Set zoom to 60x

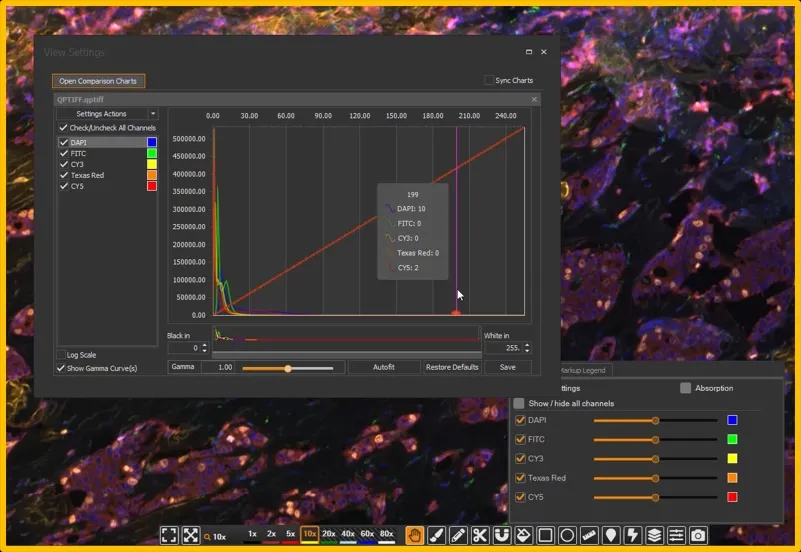tap(367, 534)
